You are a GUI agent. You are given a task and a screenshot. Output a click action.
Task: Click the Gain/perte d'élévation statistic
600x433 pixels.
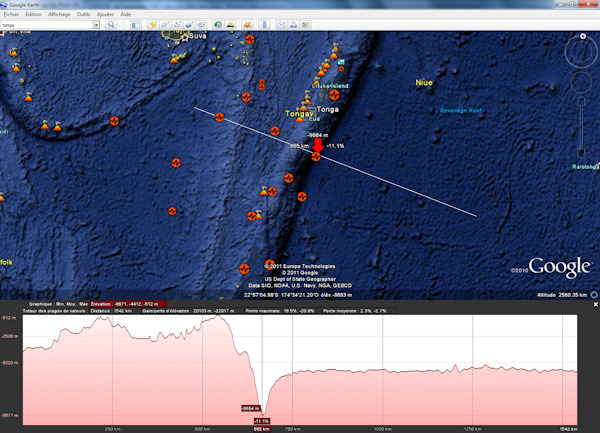tap(188, 311)
